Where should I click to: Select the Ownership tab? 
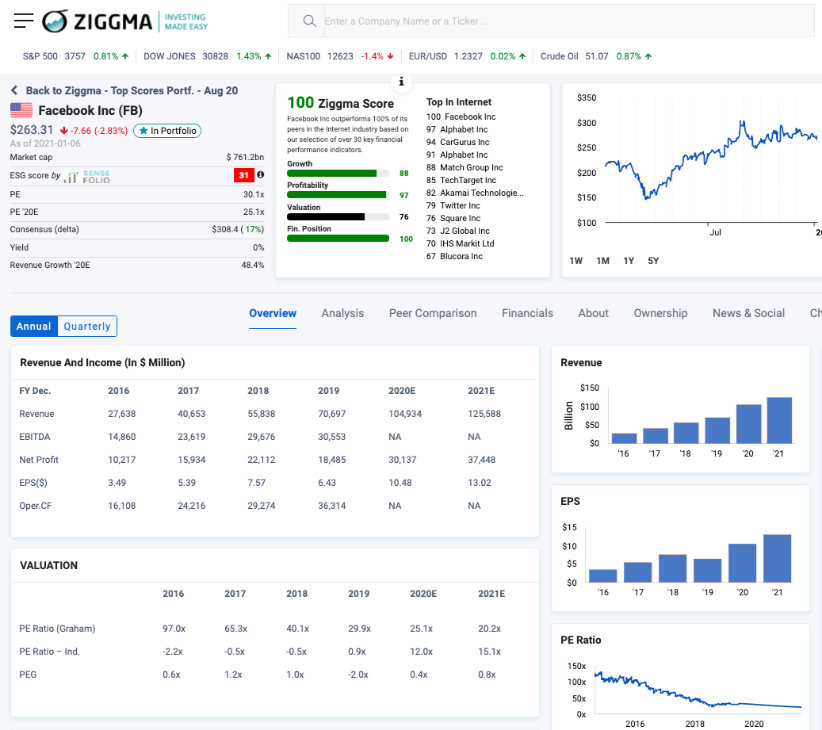(x=661, y=313)
